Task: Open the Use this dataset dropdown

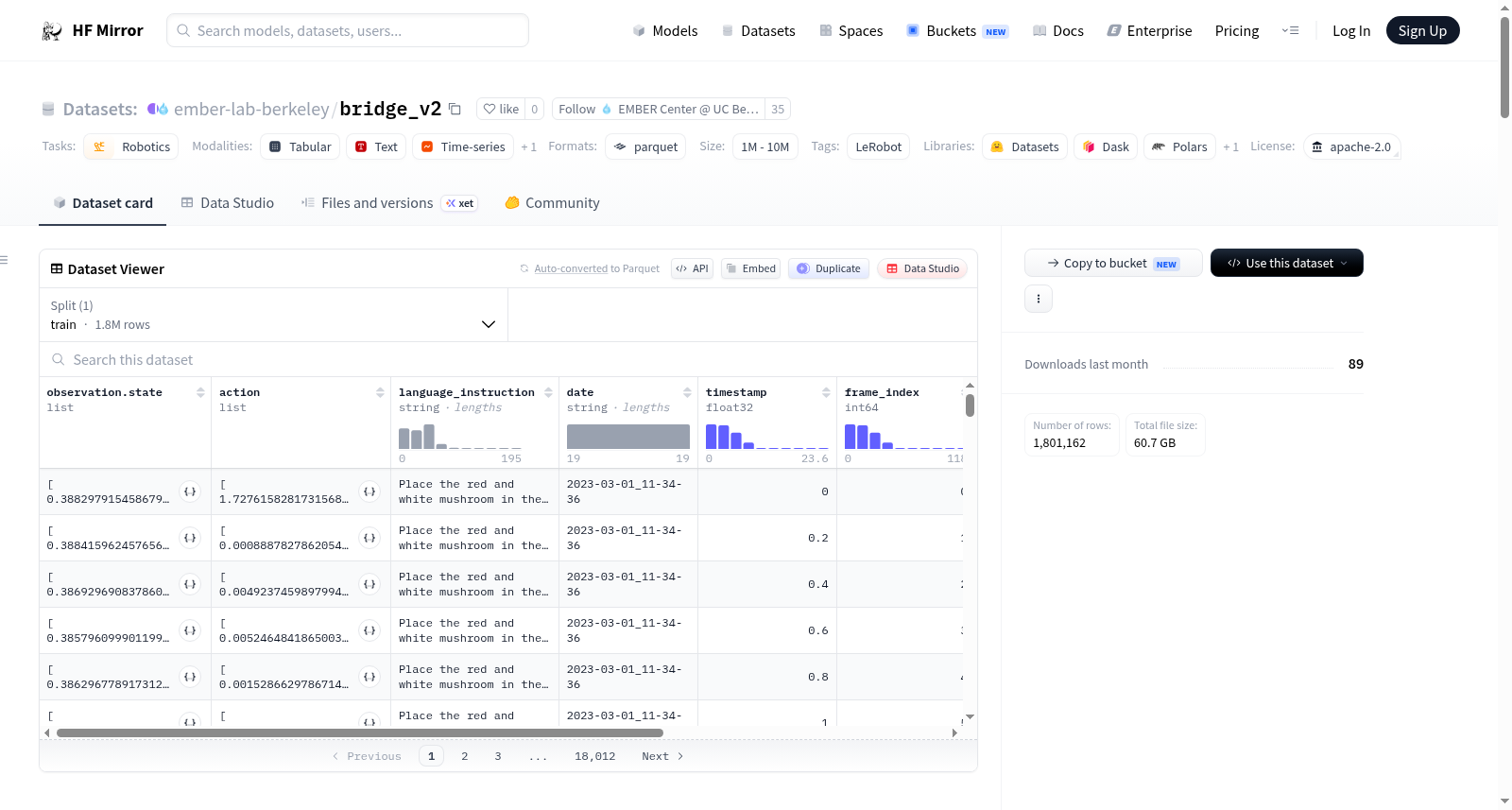Action: [x=1286, y=263]
